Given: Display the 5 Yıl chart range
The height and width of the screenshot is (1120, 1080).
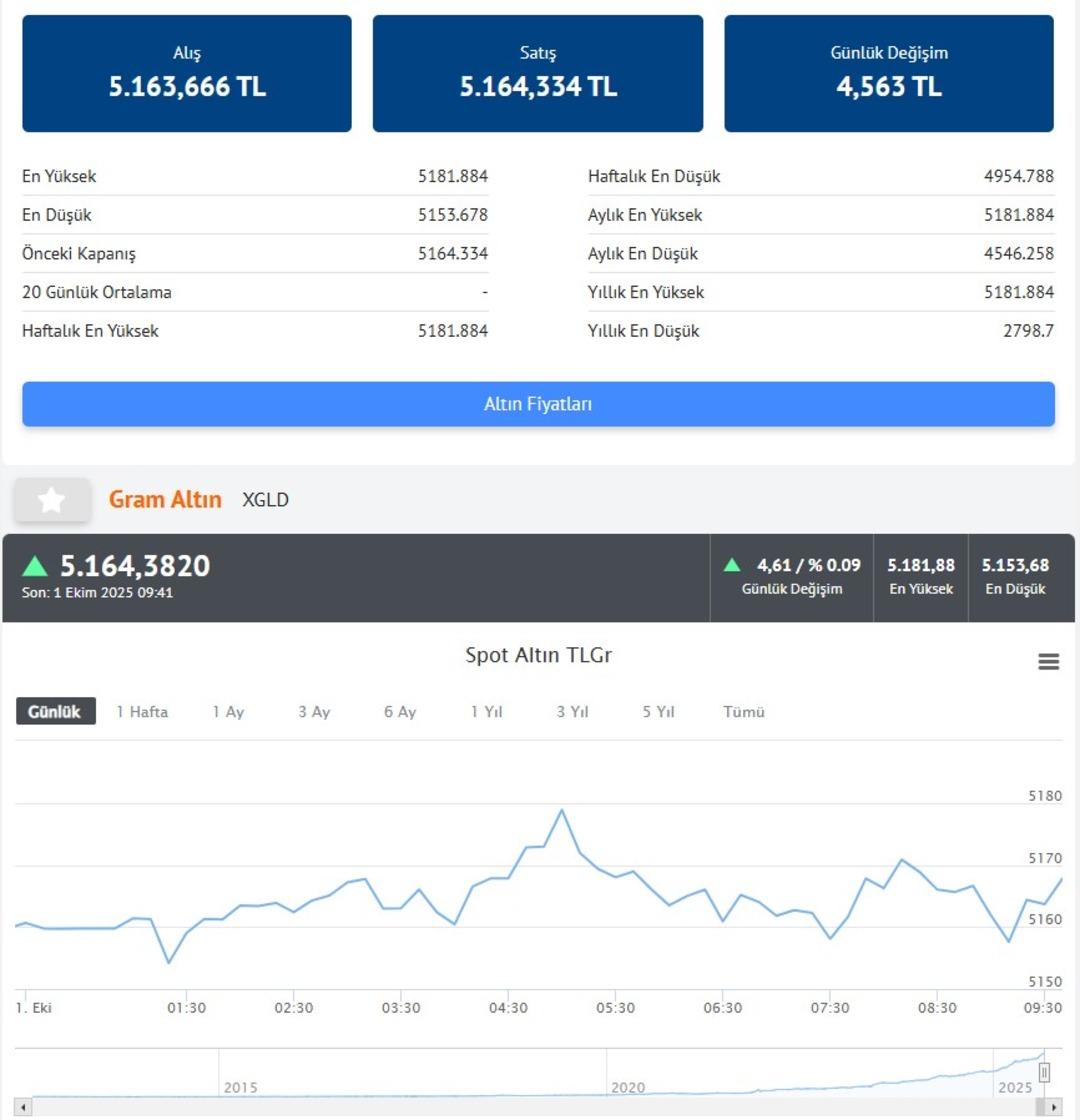Looking at the screenshot, I should pyautogui.click(x=659, y=712).
